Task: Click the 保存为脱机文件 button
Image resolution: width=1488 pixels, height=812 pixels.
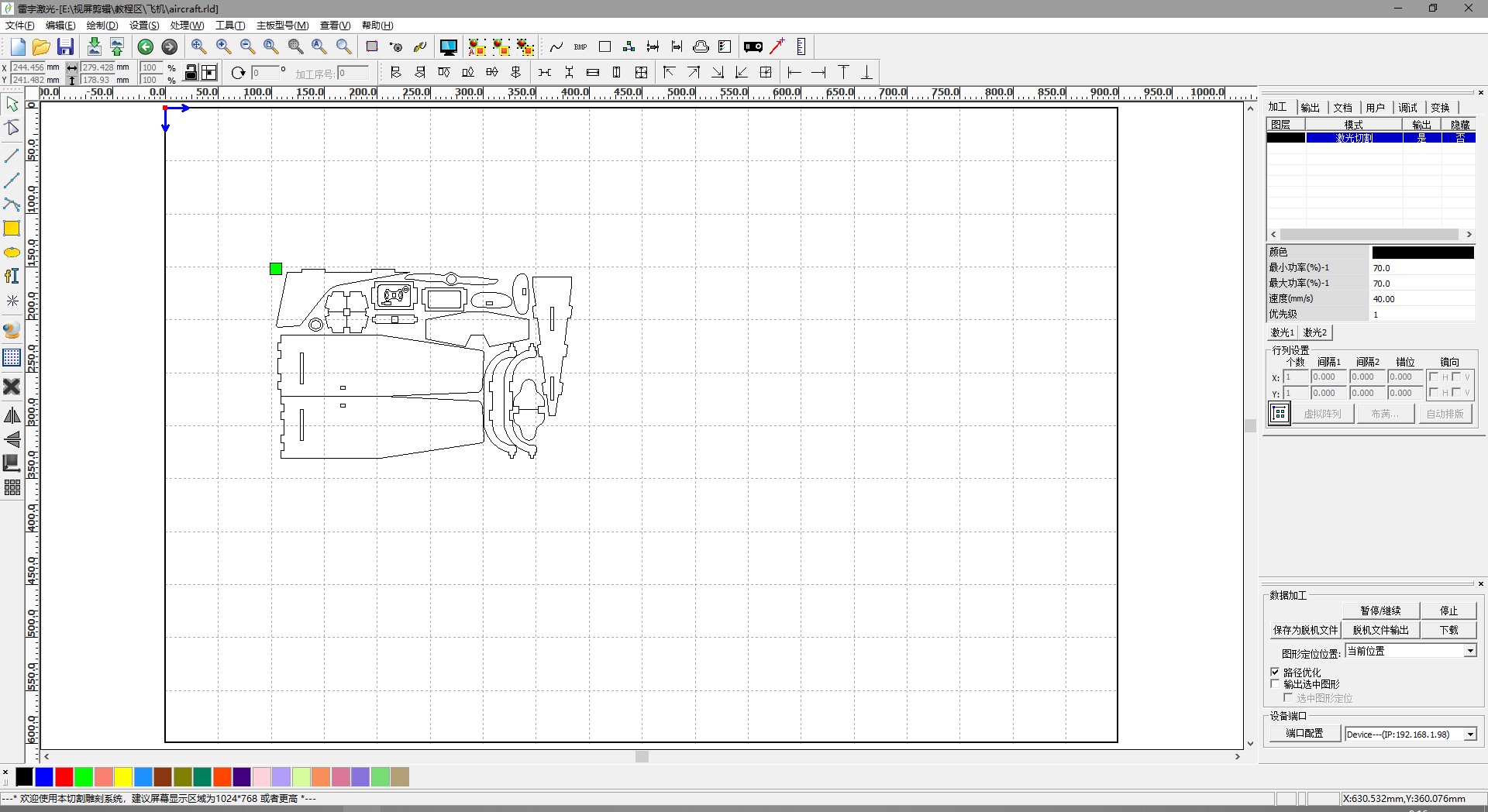Action: 1306,630
